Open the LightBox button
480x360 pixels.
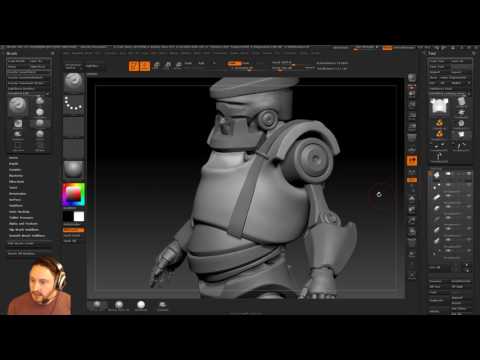(93, 66)
